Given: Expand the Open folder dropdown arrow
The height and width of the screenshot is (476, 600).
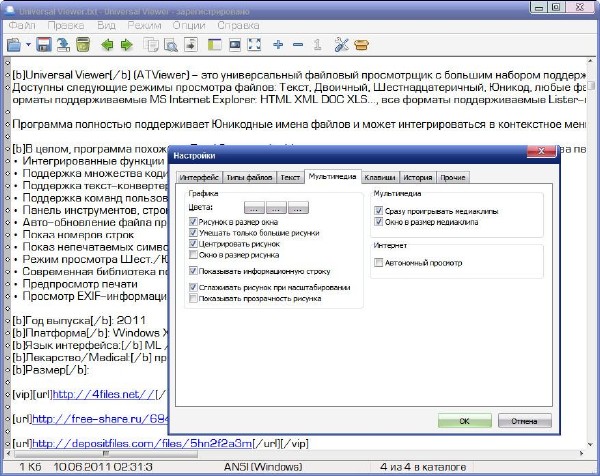Looking at the screenshot, I should click(27, 46).
